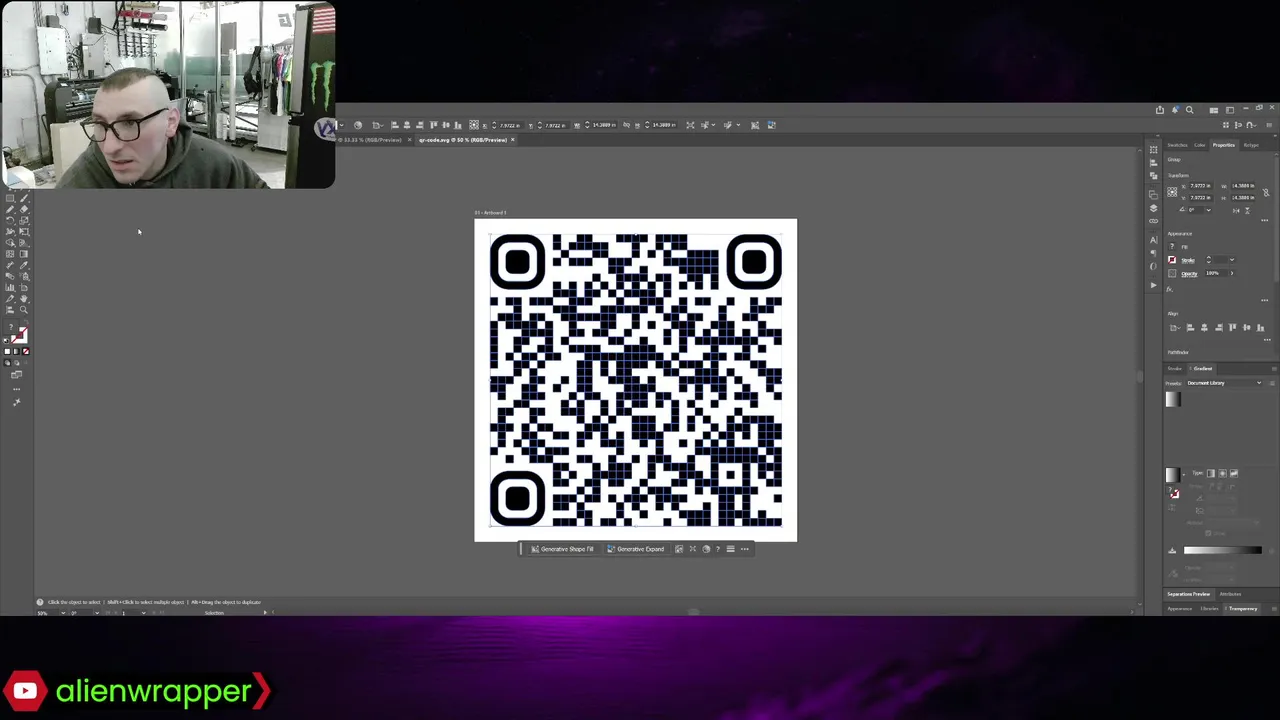Click horizontal align left in control bar
1280x720 pixels.
coord(395,125)
